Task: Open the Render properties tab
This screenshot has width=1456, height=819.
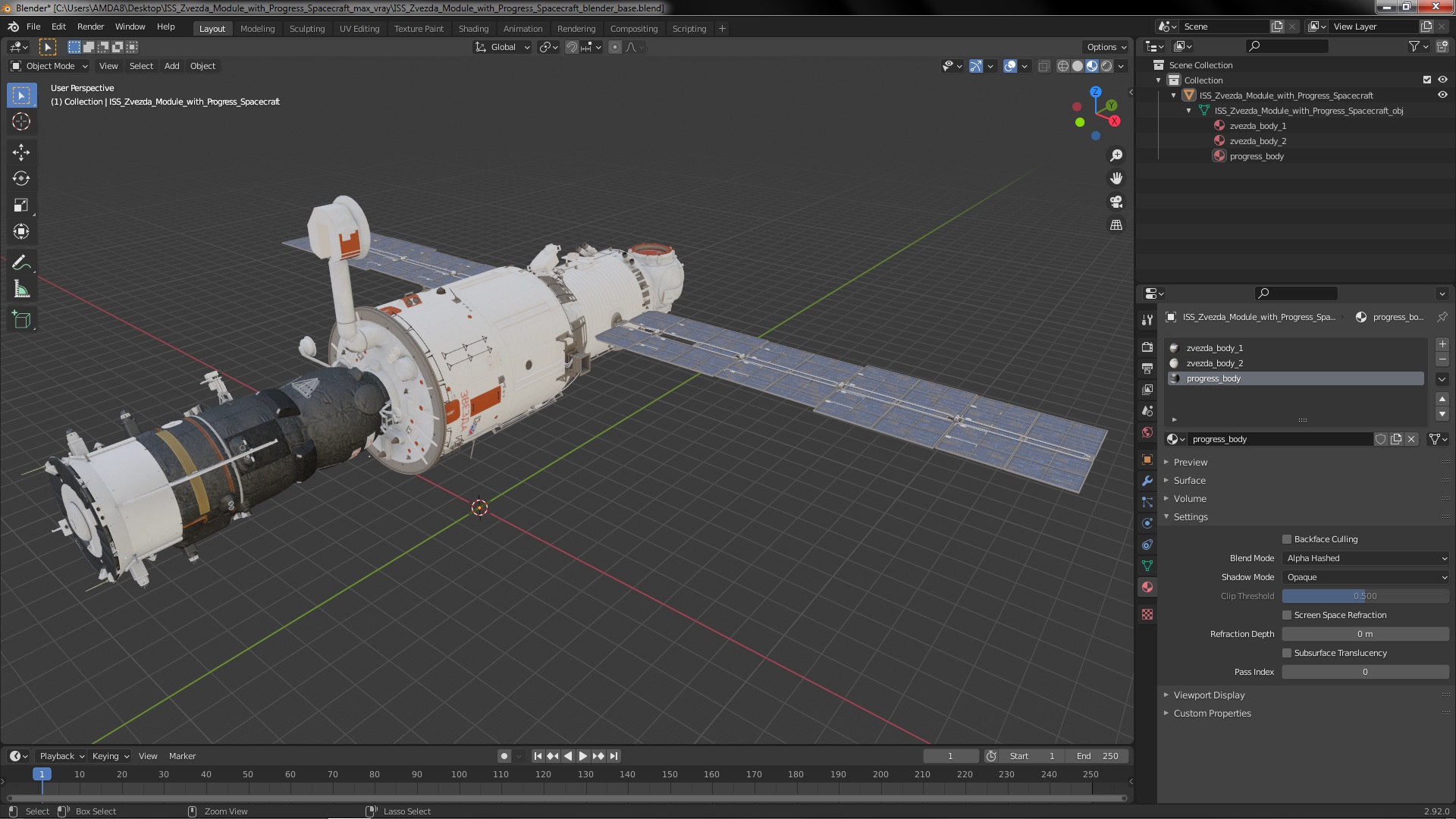Action: click(x=1147, y=347)
